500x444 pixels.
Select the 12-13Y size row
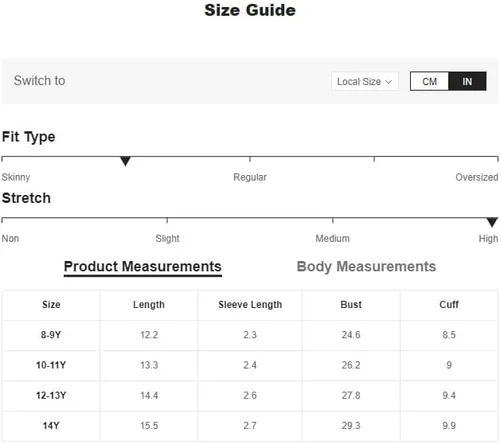tap(250, 396)
